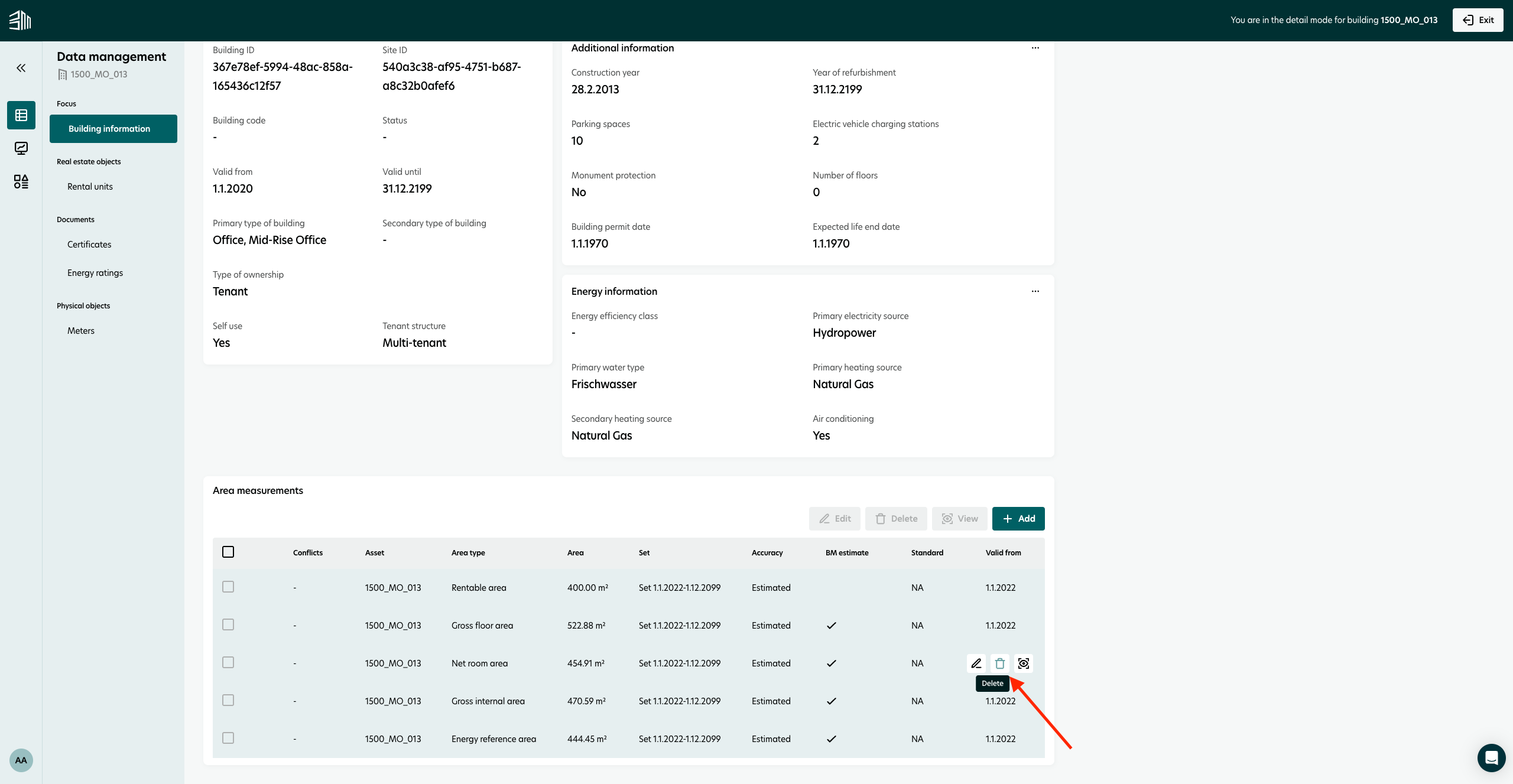Select the Edit button in Area measurements toolbar

834,518
